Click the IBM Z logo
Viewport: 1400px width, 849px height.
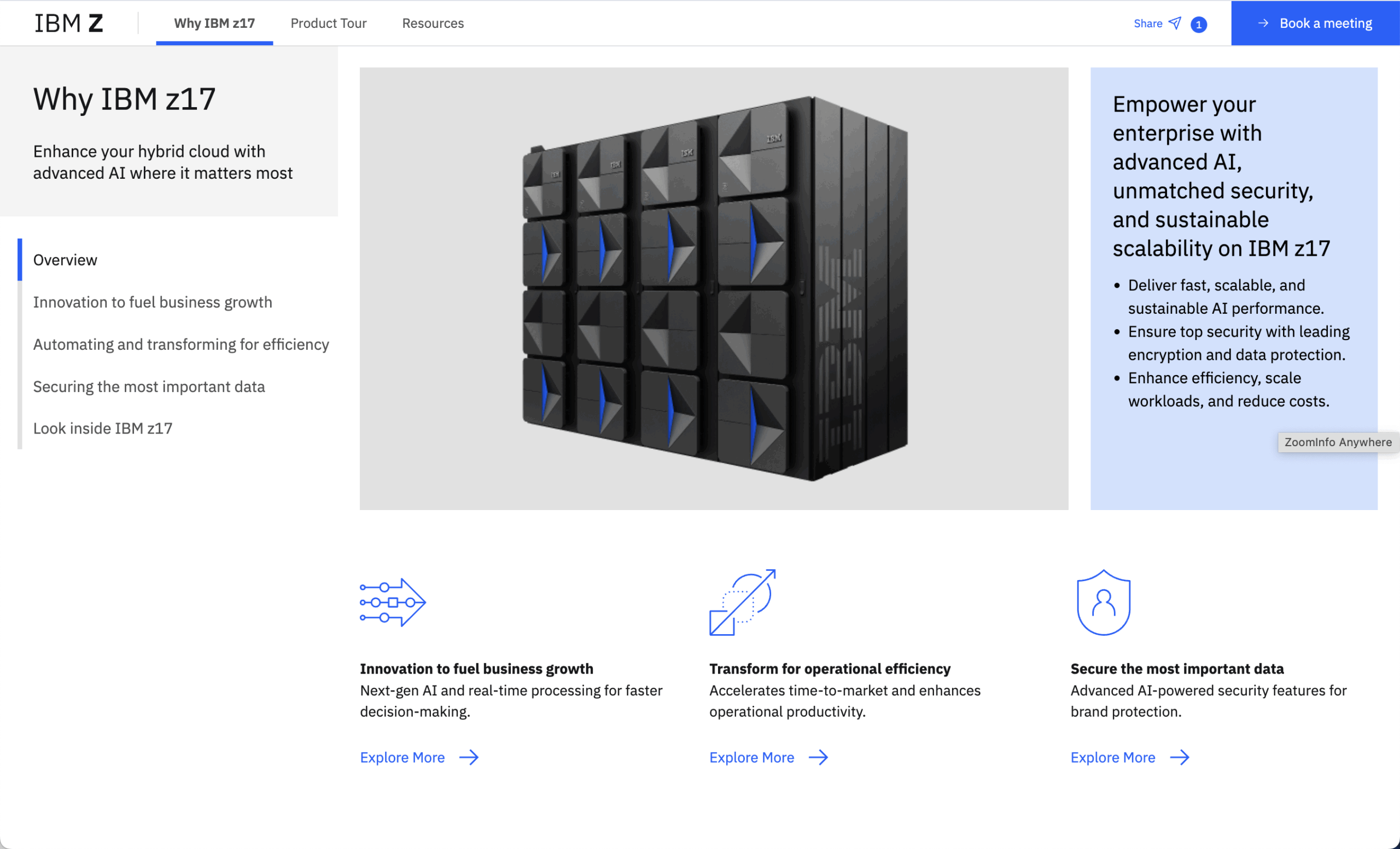[x=69, y=24]
